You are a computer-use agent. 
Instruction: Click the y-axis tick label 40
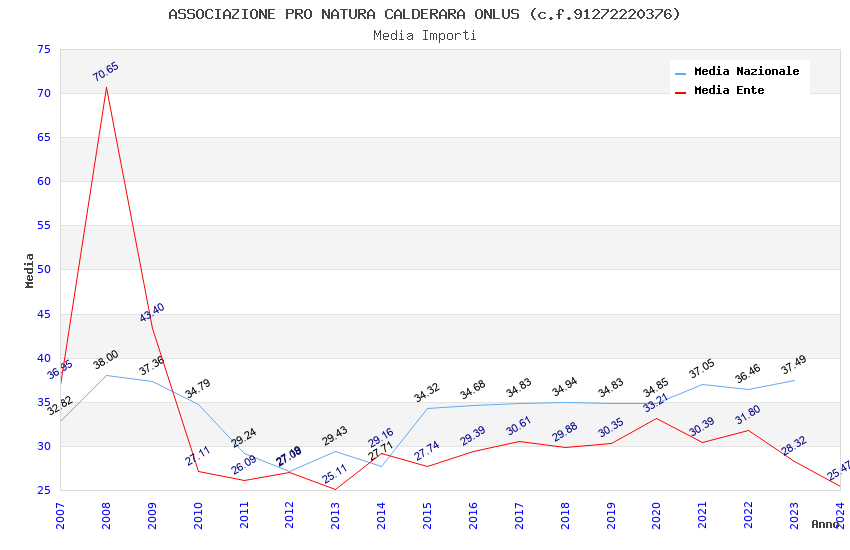point(44,358)
